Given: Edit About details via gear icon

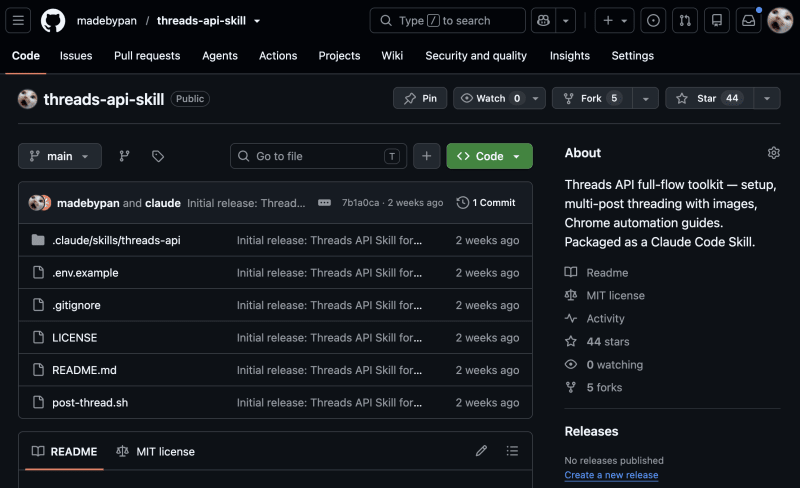Looking at the screenshot, I should pyautogui.click(x=773, y=153).
